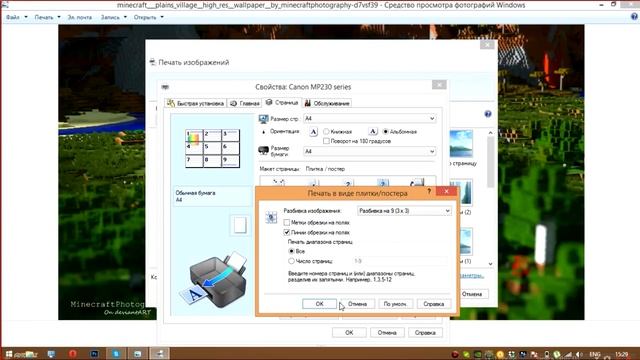Click the landscape orientation A icon

click(373, 131)
